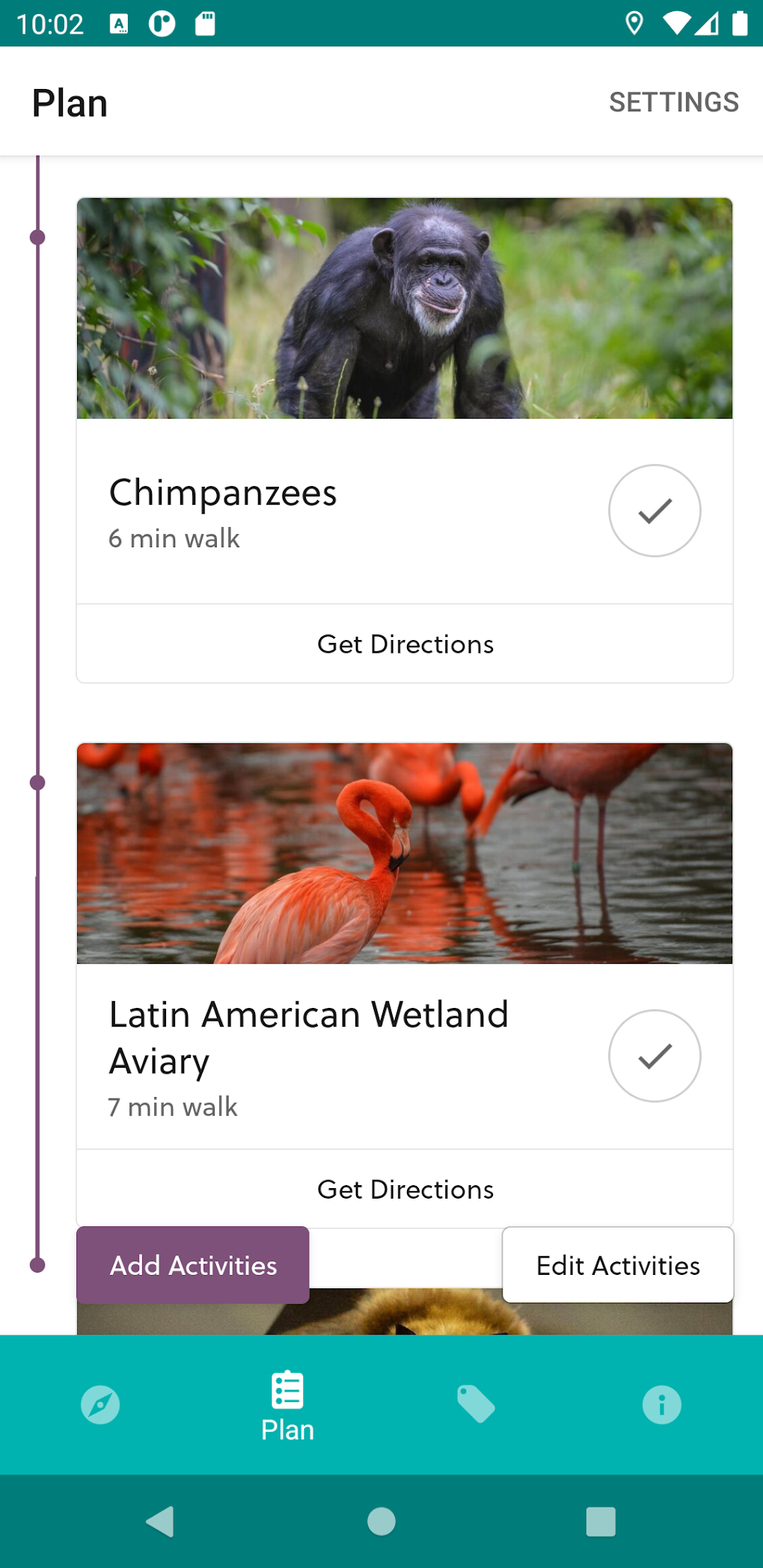
Task: Tap the home navigation button
Action: click(381, 1520)
